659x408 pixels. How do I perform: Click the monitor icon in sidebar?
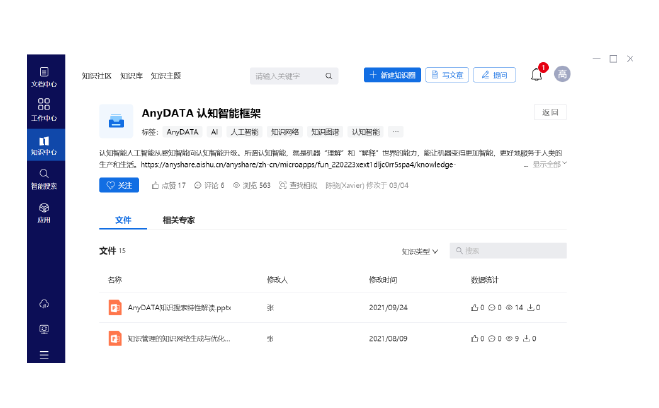pos(44,329)
